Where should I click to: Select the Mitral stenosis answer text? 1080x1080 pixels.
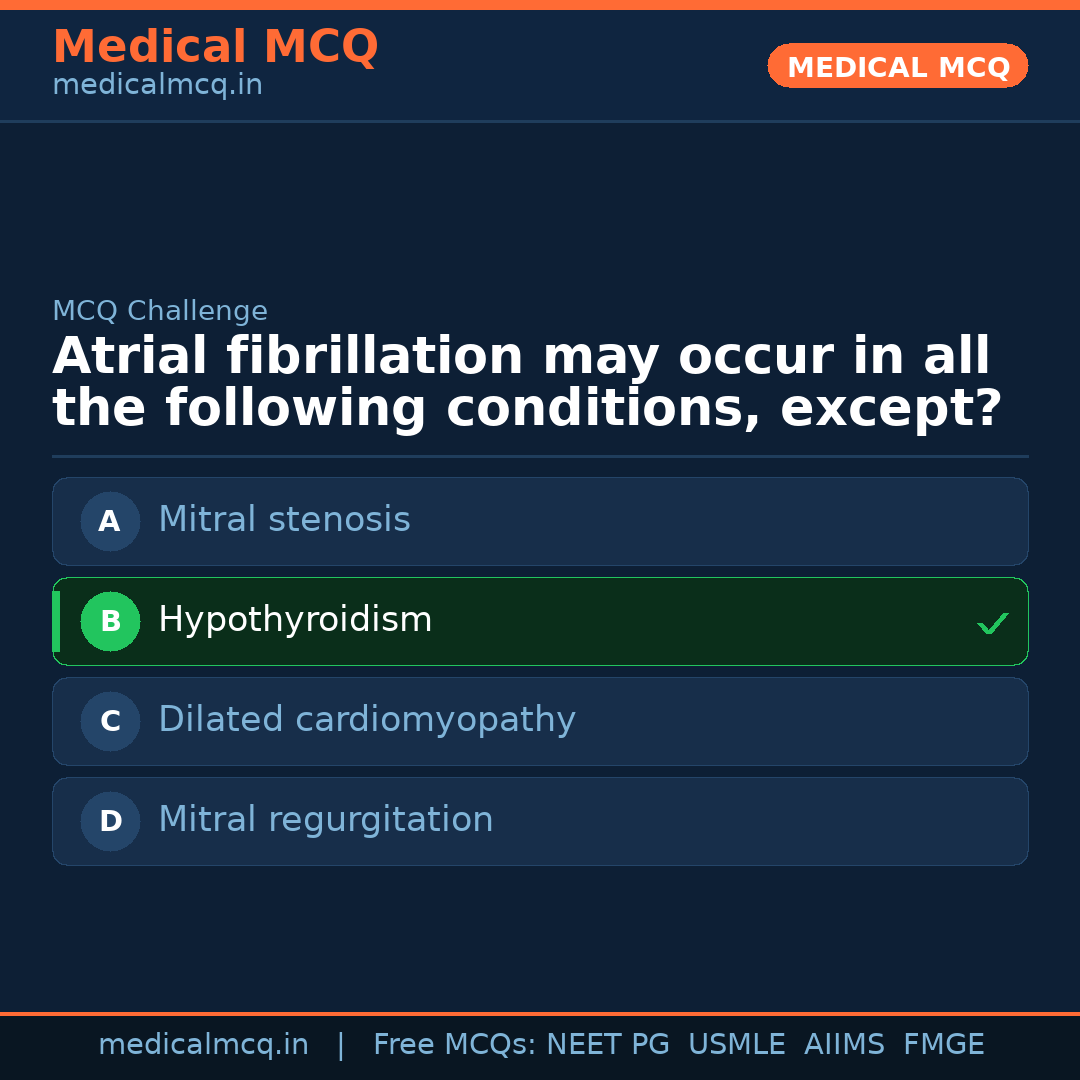pyautogui.click(x=284, y=520)
